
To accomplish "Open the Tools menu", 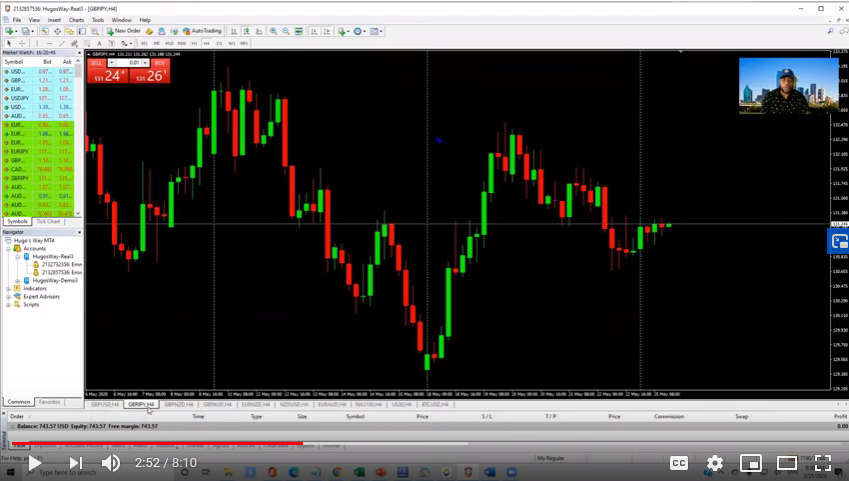I will coord(98,20).
